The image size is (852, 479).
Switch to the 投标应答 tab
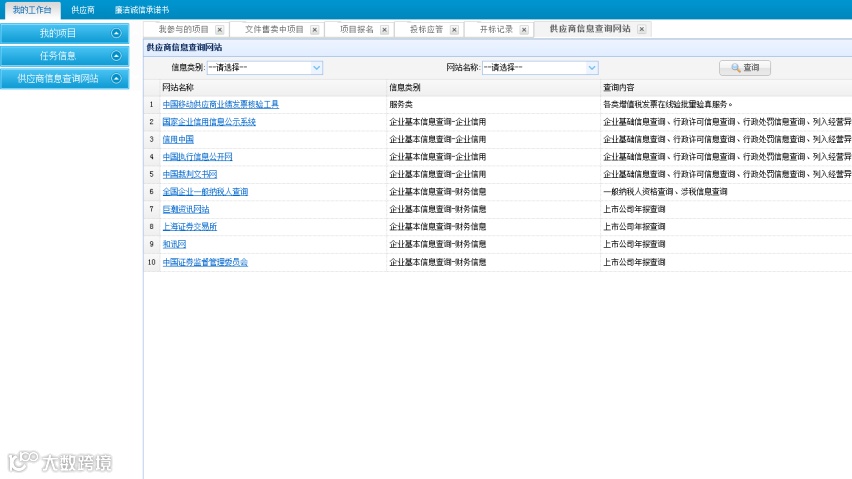[426, 29]
